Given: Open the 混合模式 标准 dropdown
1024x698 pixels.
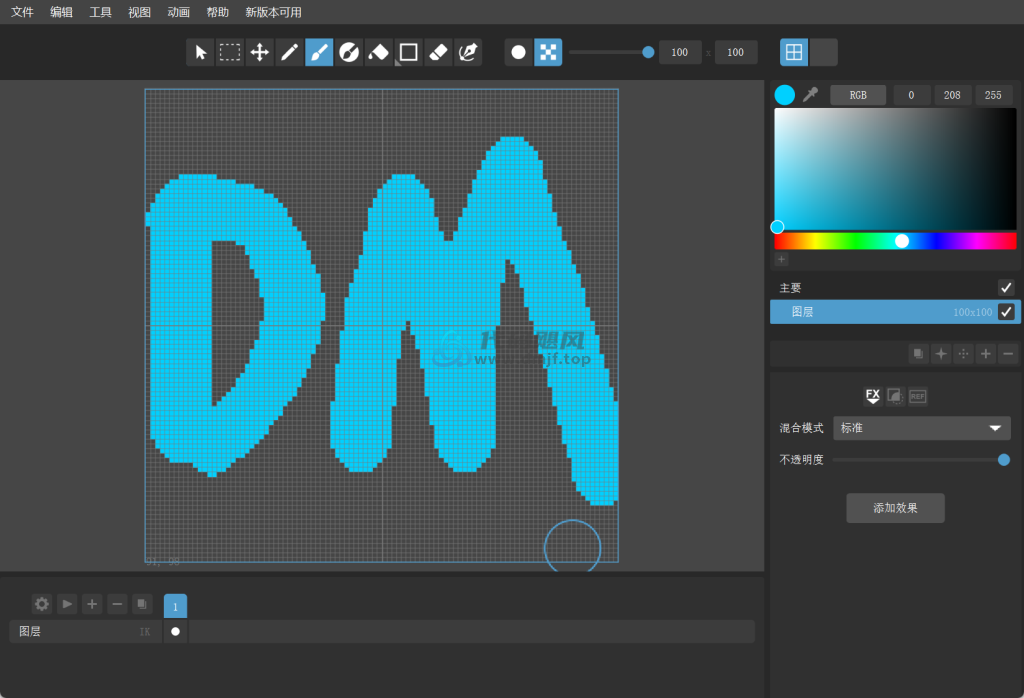Looking at the screenshot, I should pyautogui.click(x=922, y=428).
